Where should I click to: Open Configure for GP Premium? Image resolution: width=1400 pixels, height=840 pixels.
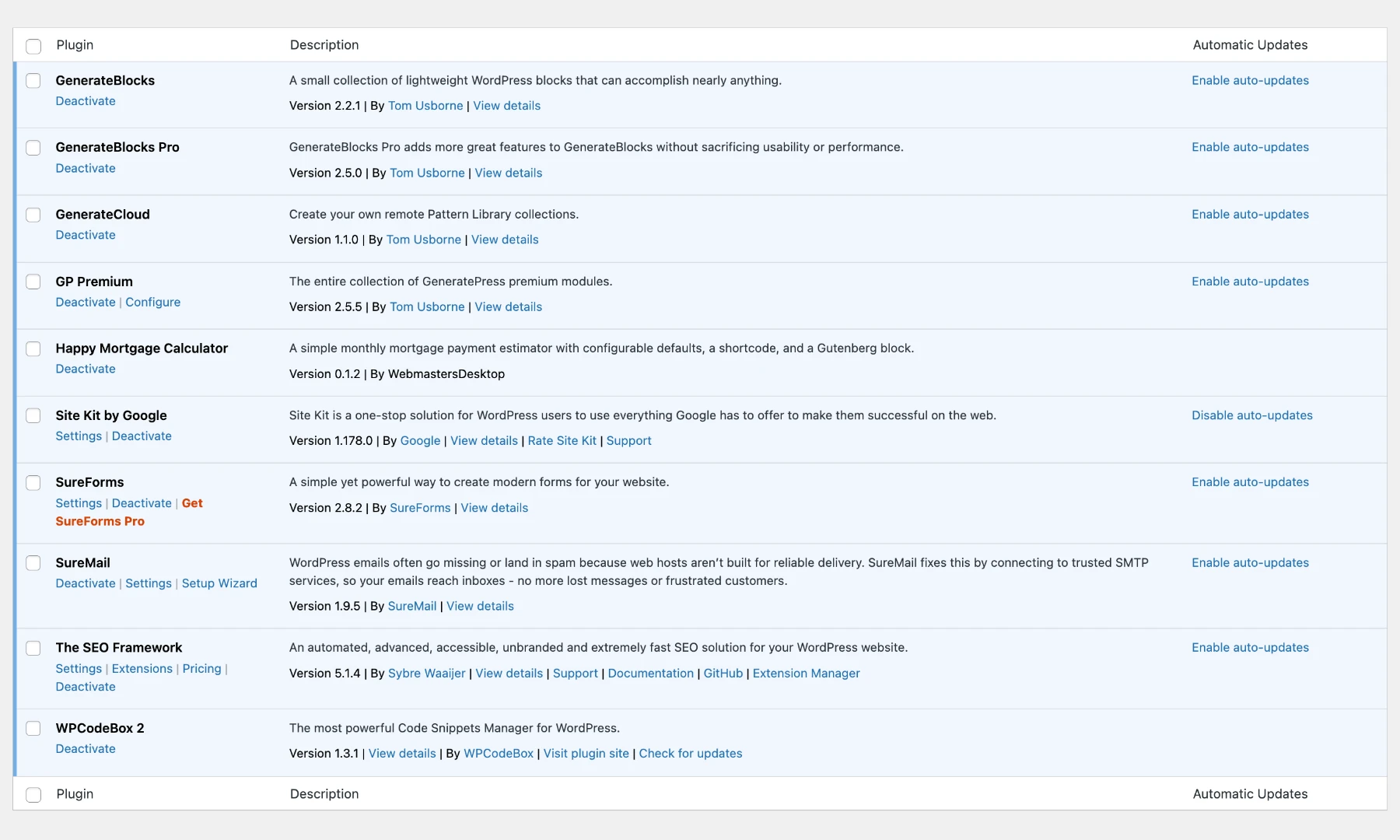pos(153,302)
